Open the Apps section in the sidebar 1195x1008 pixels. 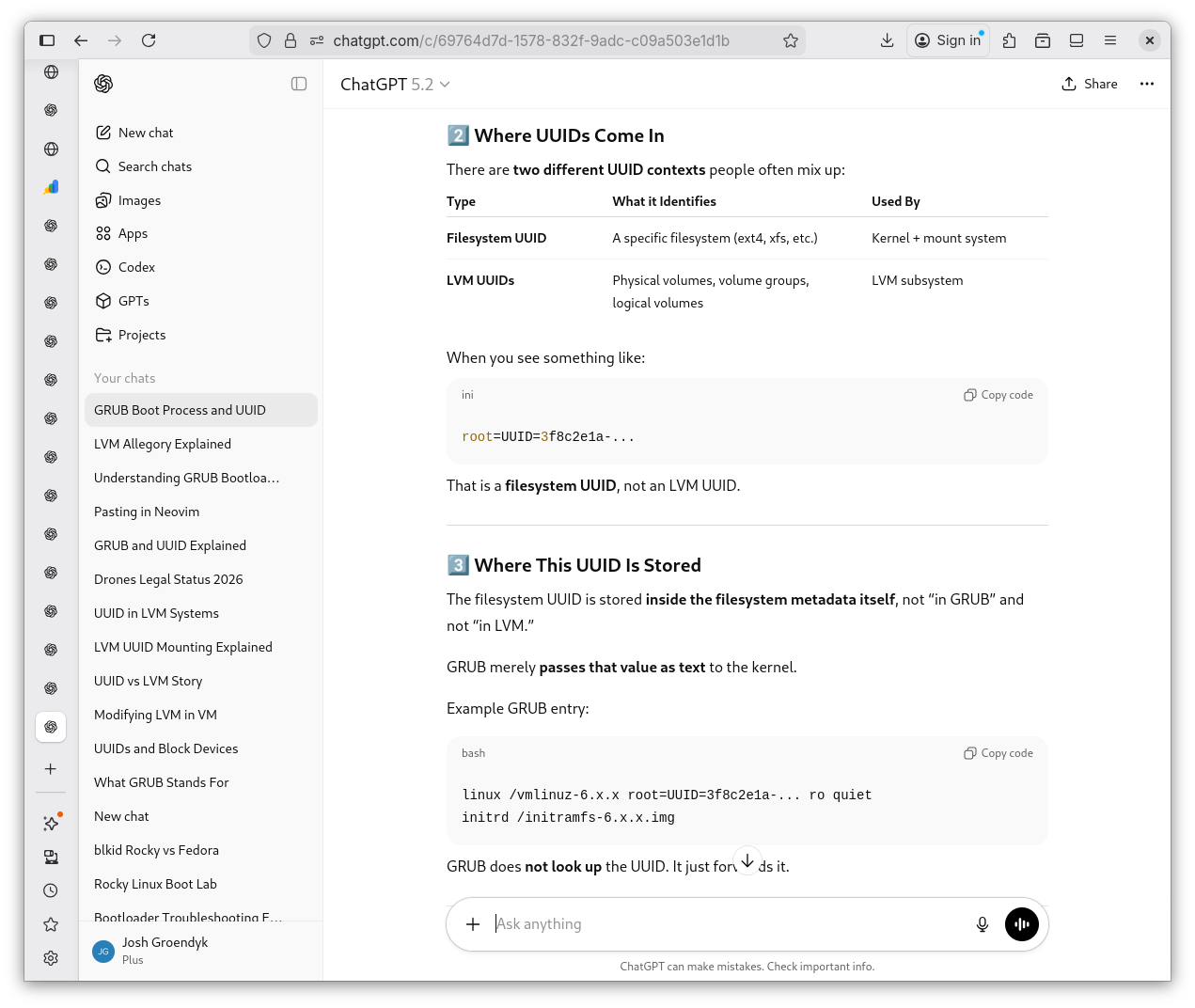click(x=133, y=233)
